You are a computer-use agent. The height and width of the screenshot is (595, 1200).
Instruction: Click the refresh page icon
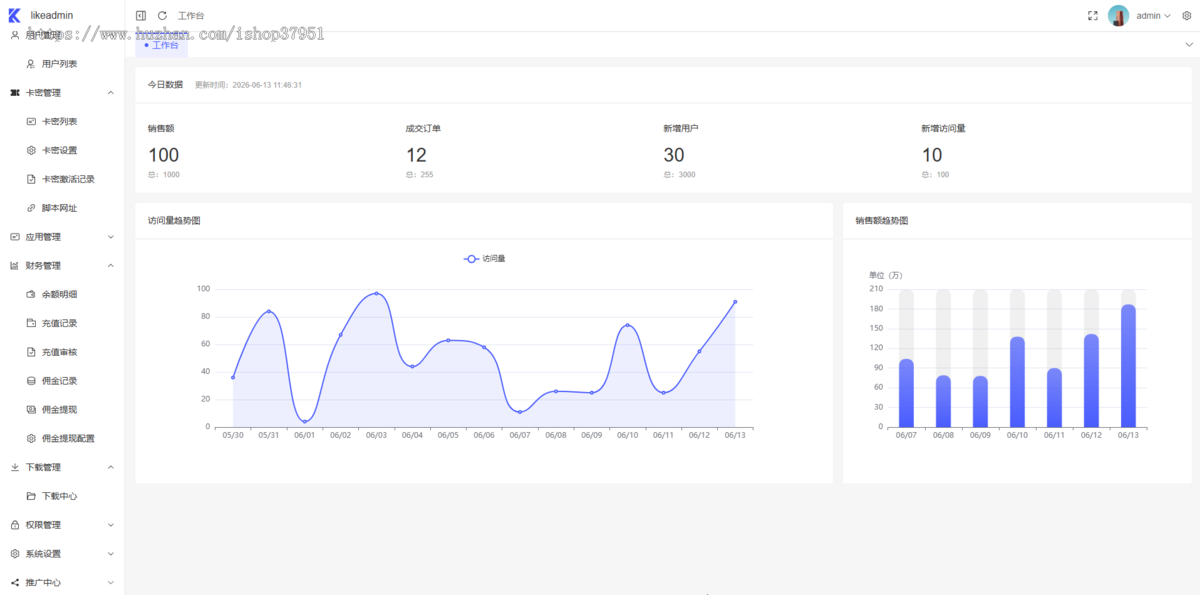(162, 16)
